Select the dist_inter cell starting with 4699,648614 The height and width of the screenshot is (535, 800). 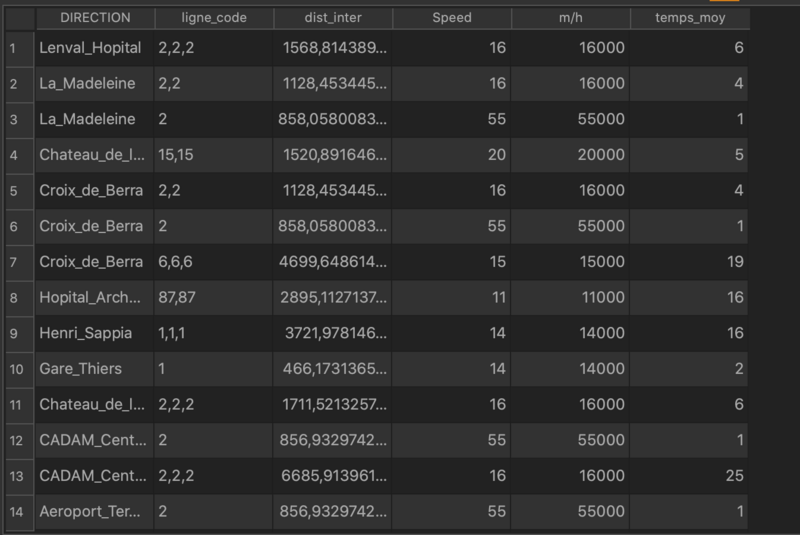(x=332, y=262)
